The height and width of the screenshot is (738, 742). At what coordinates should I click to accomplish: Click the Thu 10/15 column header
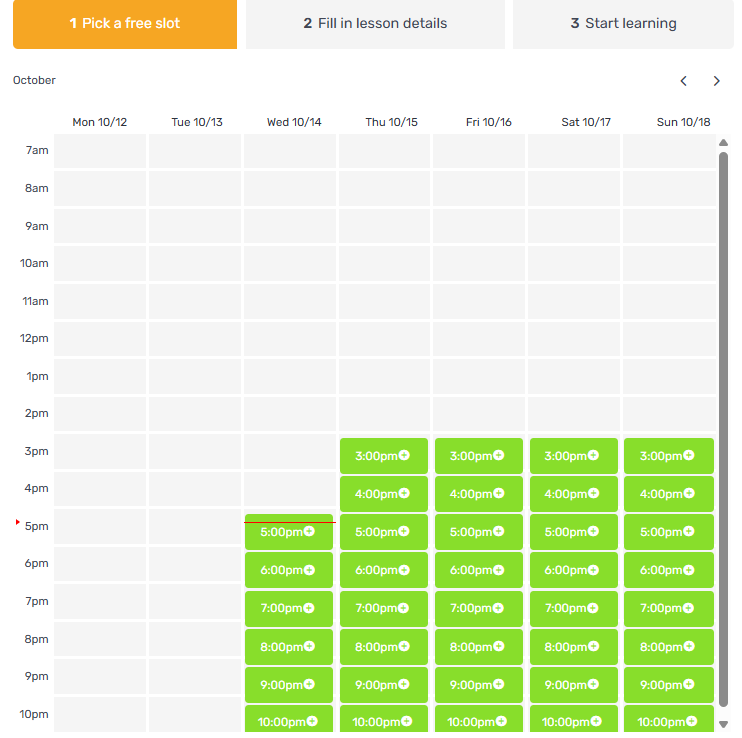[391, 122]
